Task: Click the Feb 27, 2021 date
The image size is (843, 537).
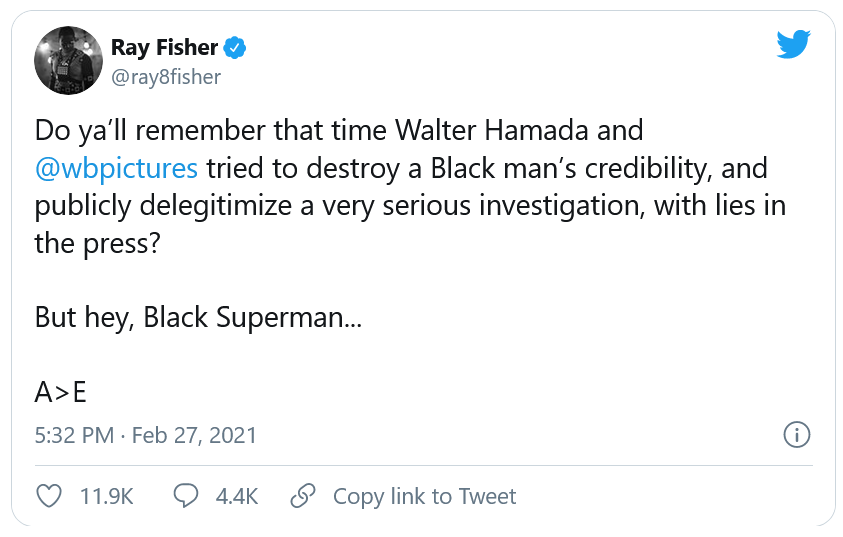Action: [194, 435]
